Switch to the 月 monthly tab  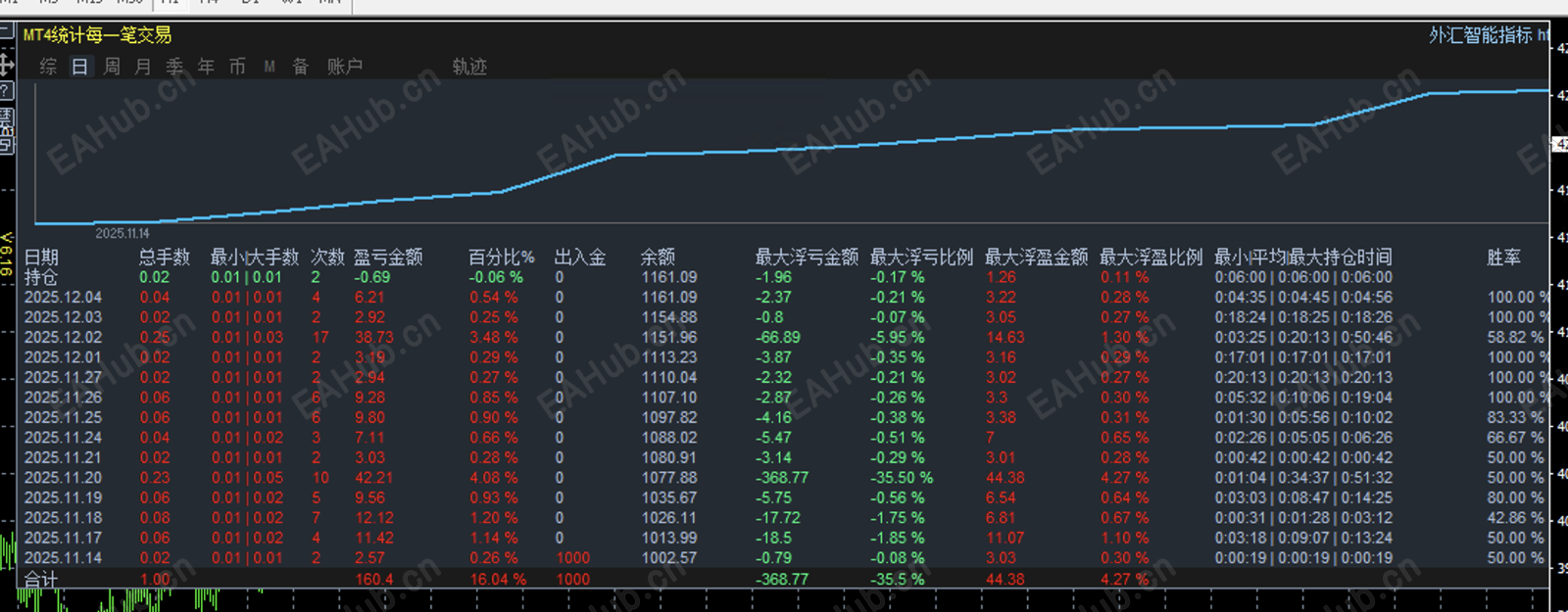[x=143, y=67]
